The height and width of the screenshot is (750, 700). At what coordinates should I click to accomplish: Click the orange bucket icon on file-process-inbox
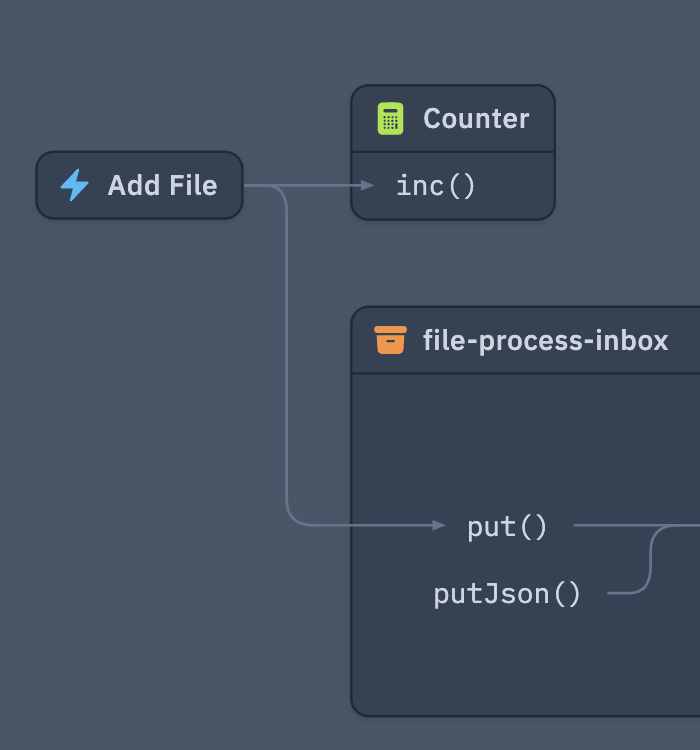(x=390, y=340)
